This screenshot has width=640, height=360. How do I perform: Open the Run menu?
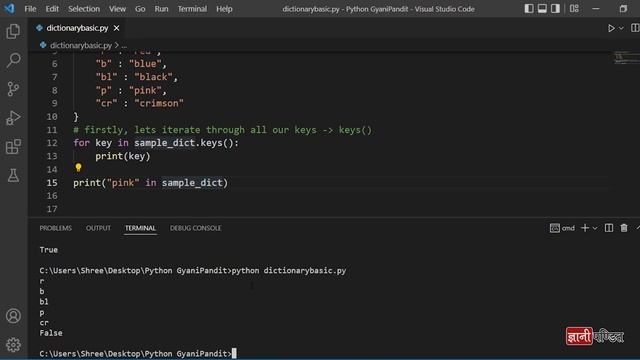click(x=161, y=9)
